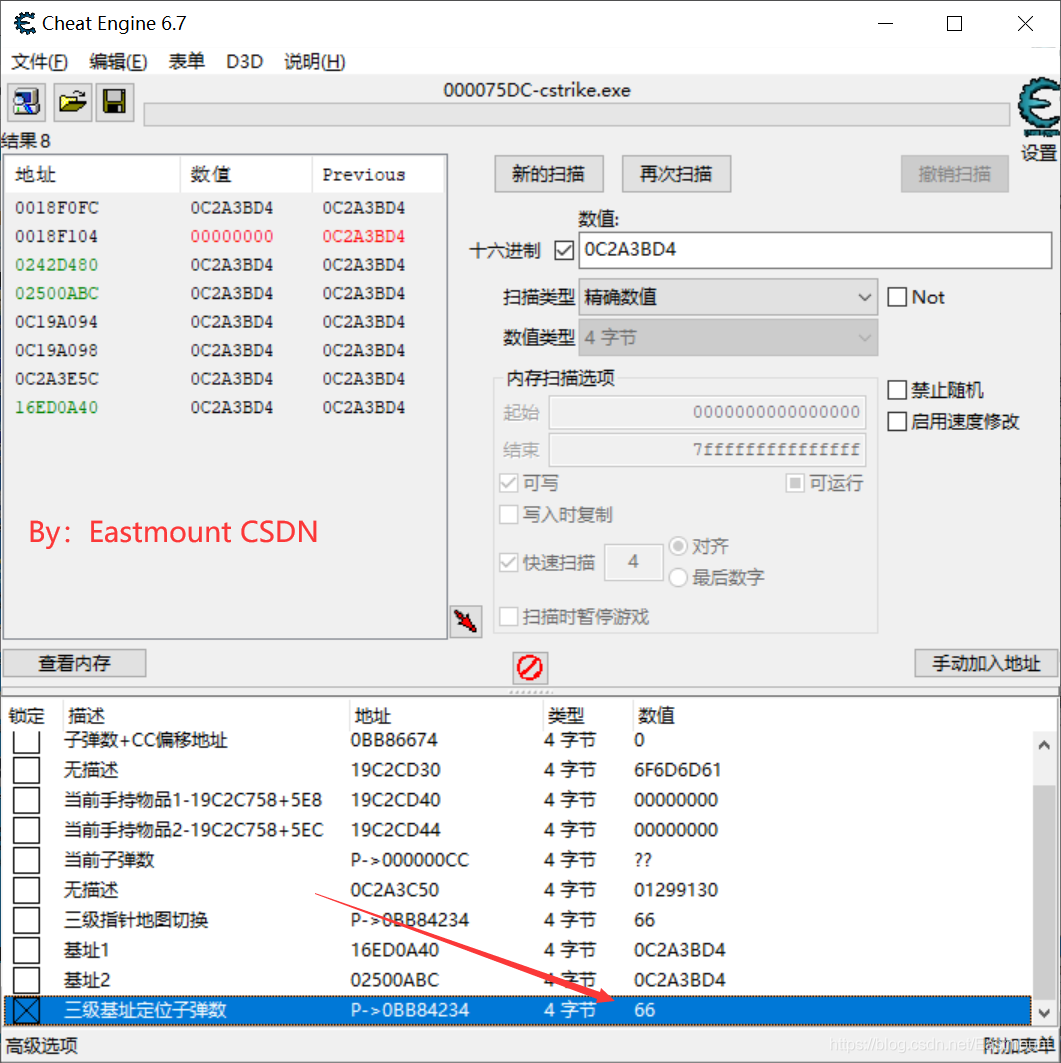The width and height of the screenshot is (1061, 1063).
Task: Enable the 禁止随机 checkbox
Action: pos(897,390)
